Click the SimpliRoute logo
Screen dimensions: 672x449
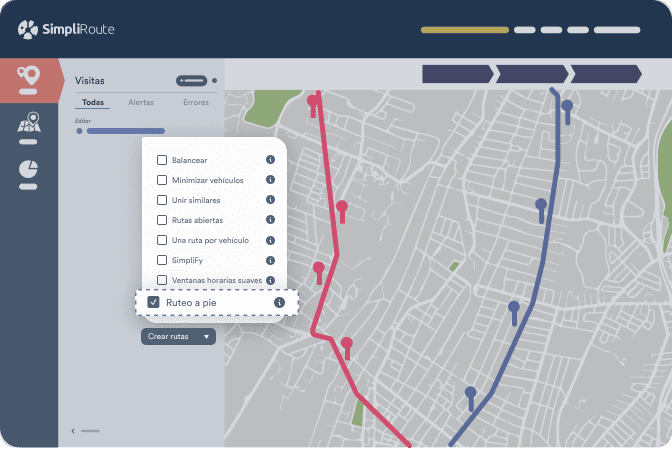point(66,29)
